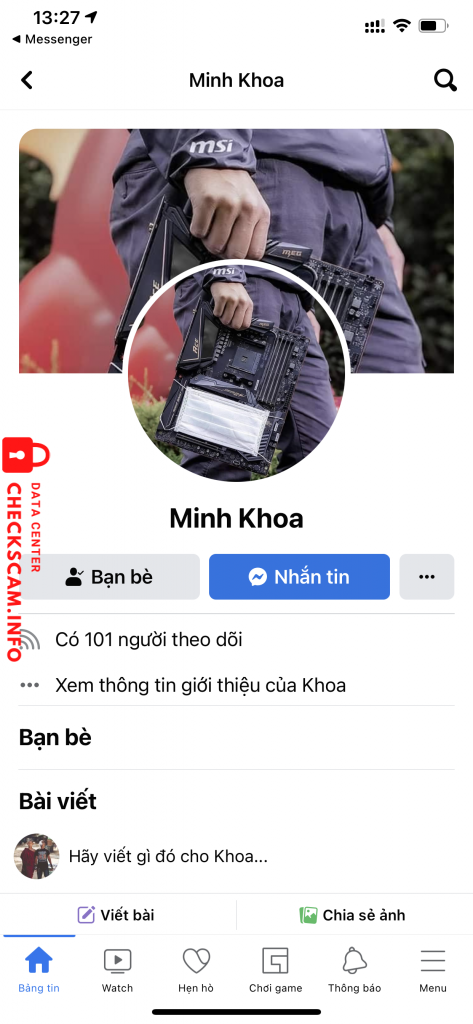Open the Bạn bè friends section
The width and height of the screenshot is (473, 1024).
tap(55, 737)
